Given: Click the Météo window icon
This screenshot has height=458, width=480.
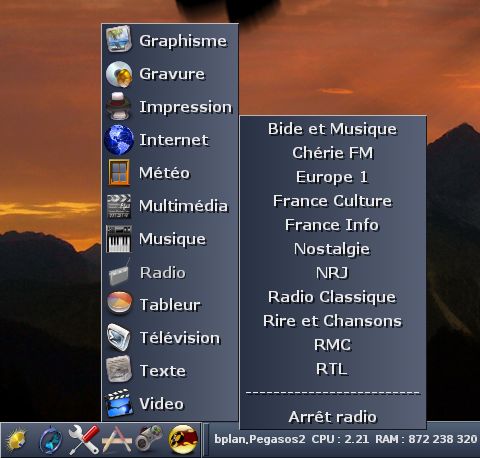Looking at the screenshot, I should (119, 172).
